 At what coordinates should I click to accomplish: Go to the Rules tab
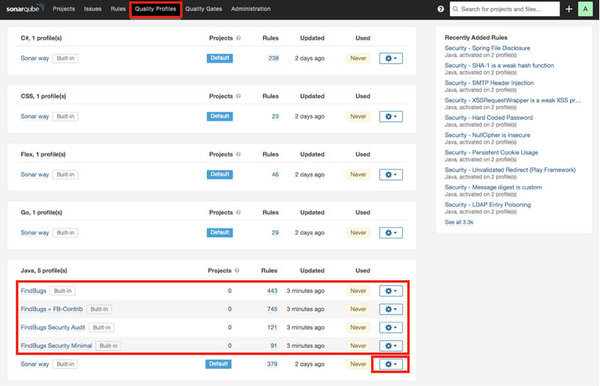[118, 9]
